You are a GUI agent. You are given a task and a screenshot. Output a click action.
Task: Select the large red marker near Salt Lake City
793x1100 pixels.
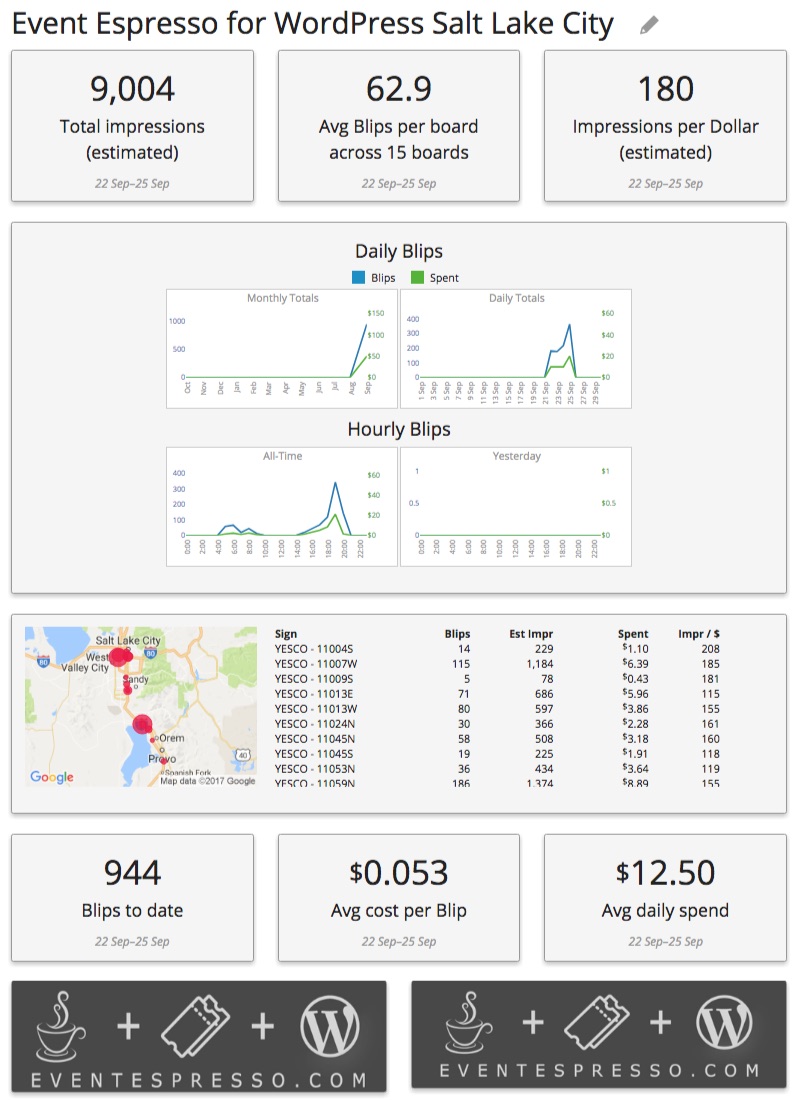click(x=119, y=657)
